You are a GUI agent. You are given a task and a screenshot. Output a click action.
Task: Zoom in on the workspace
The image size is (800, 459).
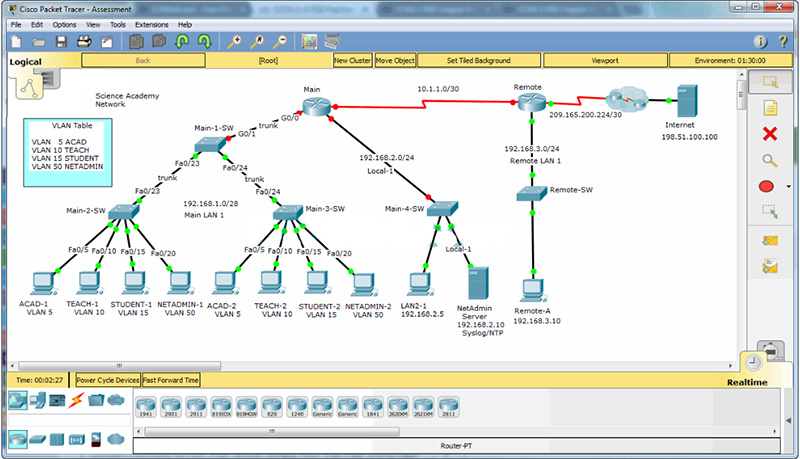234,42
